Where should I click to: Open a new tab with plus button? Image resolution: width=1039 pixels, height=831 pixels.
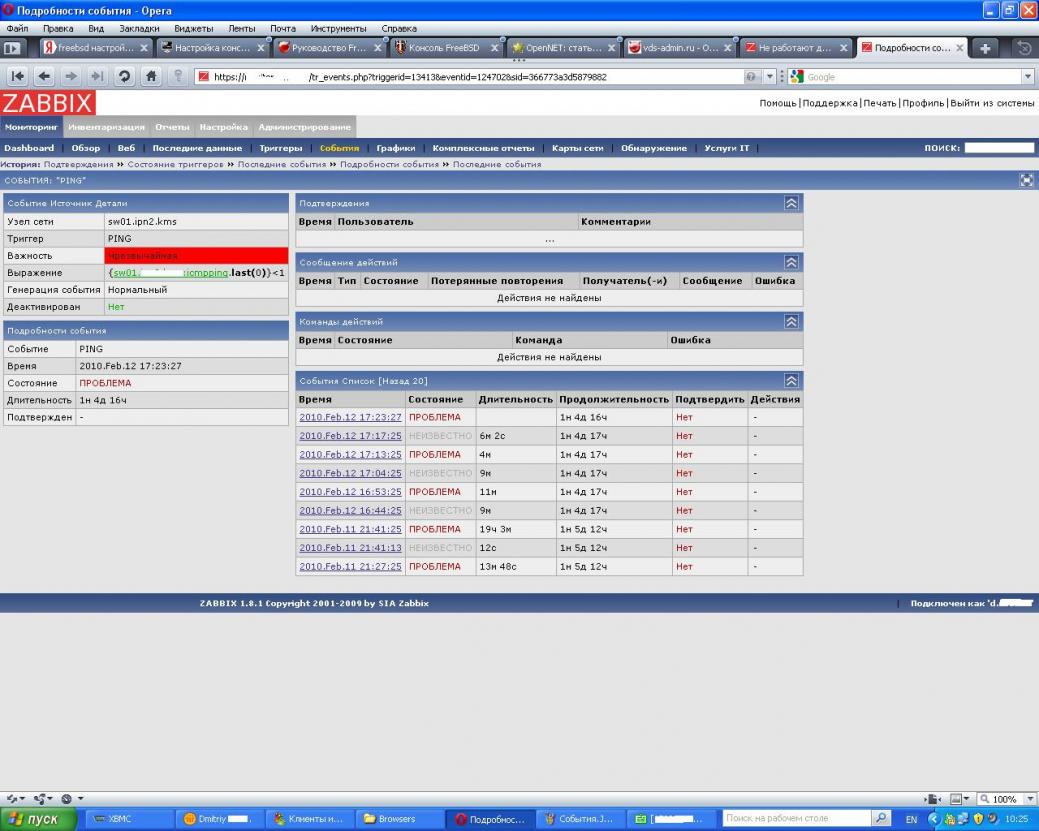point(985,48)
